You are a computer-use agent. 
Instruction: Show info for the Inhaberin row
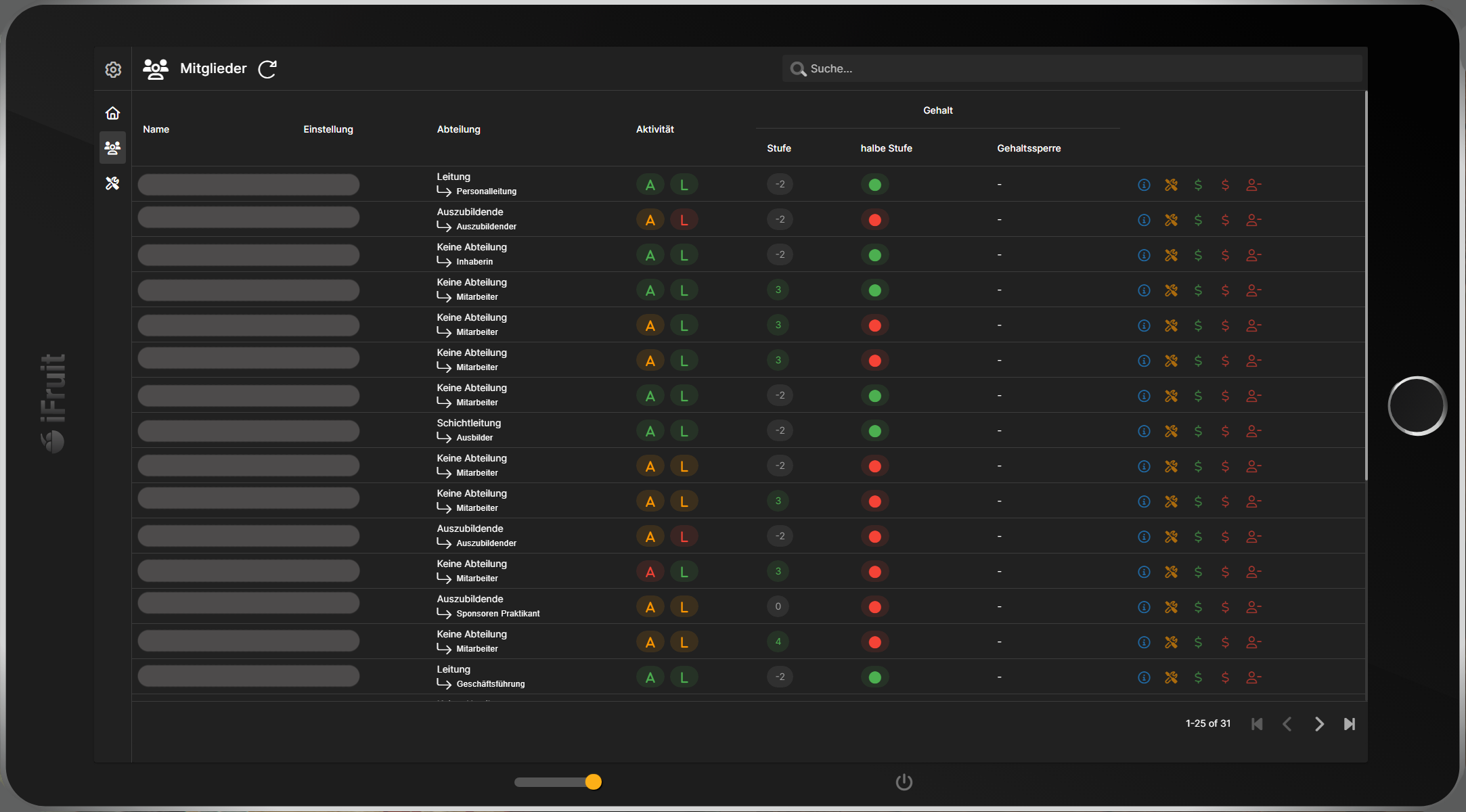point(1144,255)
